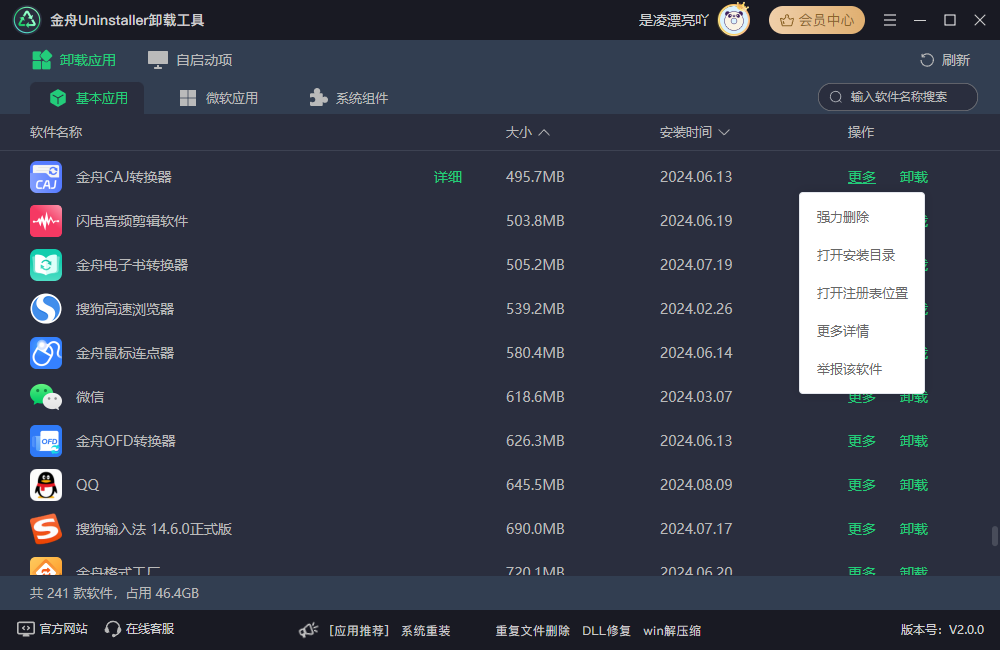Choose 打开安装目录 from the popup menu

[x=856, y=255]
